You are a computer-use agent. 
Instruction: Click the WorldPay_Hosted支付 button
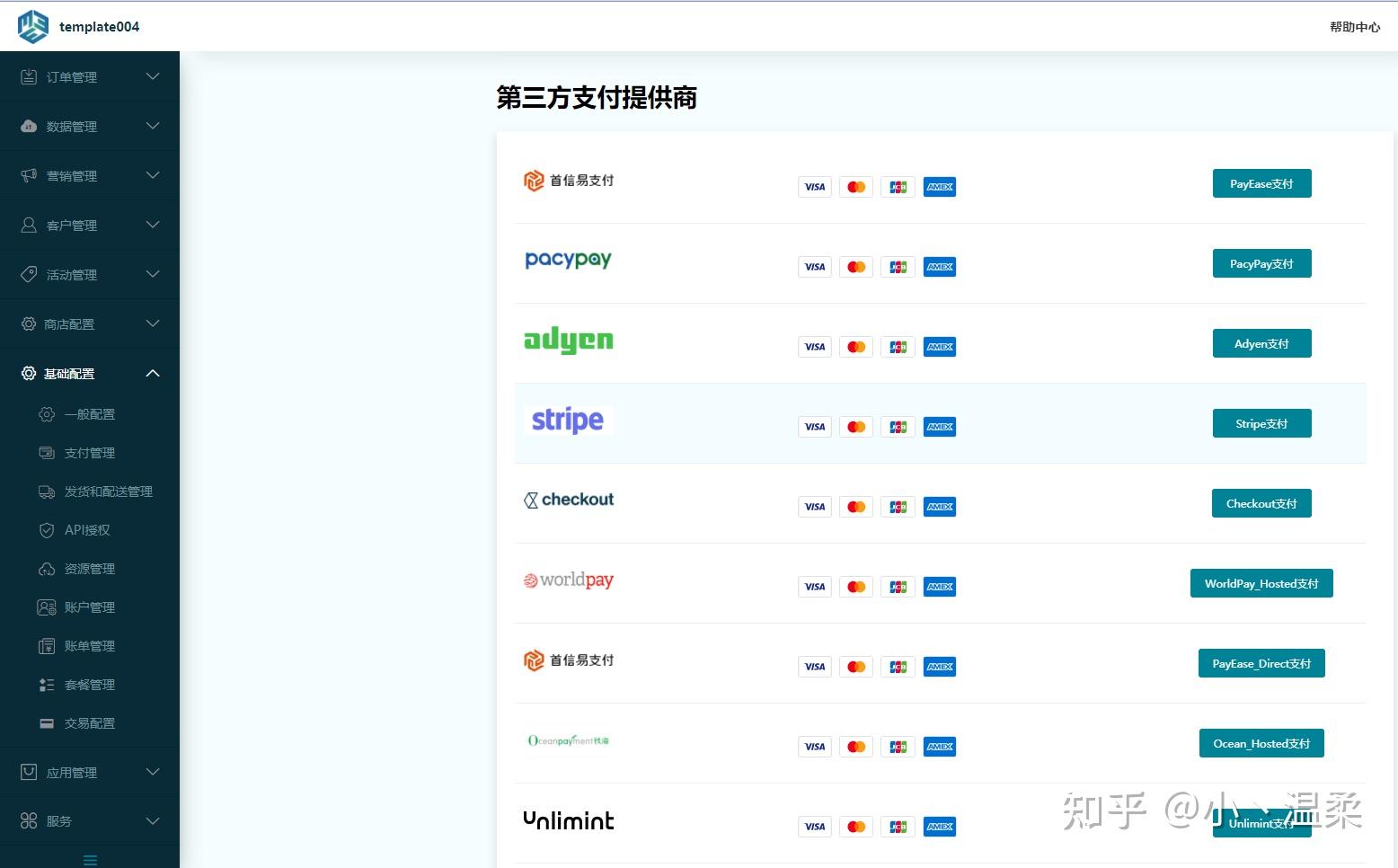click(1261, 583)
